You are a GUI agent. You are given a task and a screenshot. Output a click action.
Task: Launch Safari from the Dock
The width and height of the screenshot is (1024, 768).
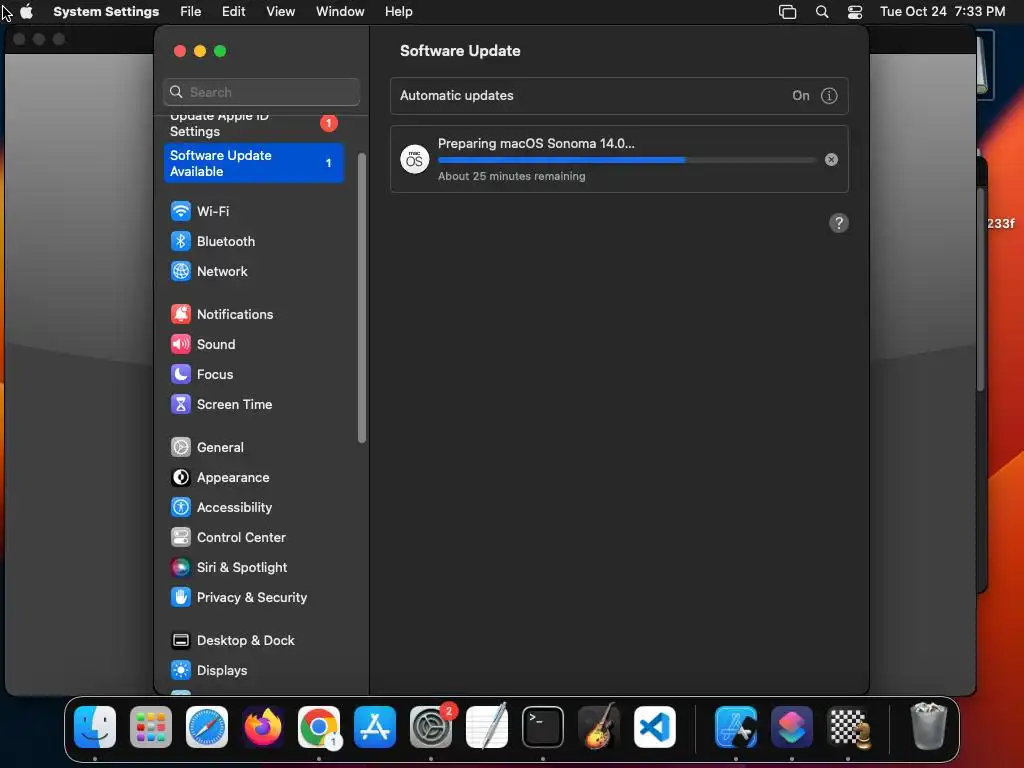coord(207,727)
